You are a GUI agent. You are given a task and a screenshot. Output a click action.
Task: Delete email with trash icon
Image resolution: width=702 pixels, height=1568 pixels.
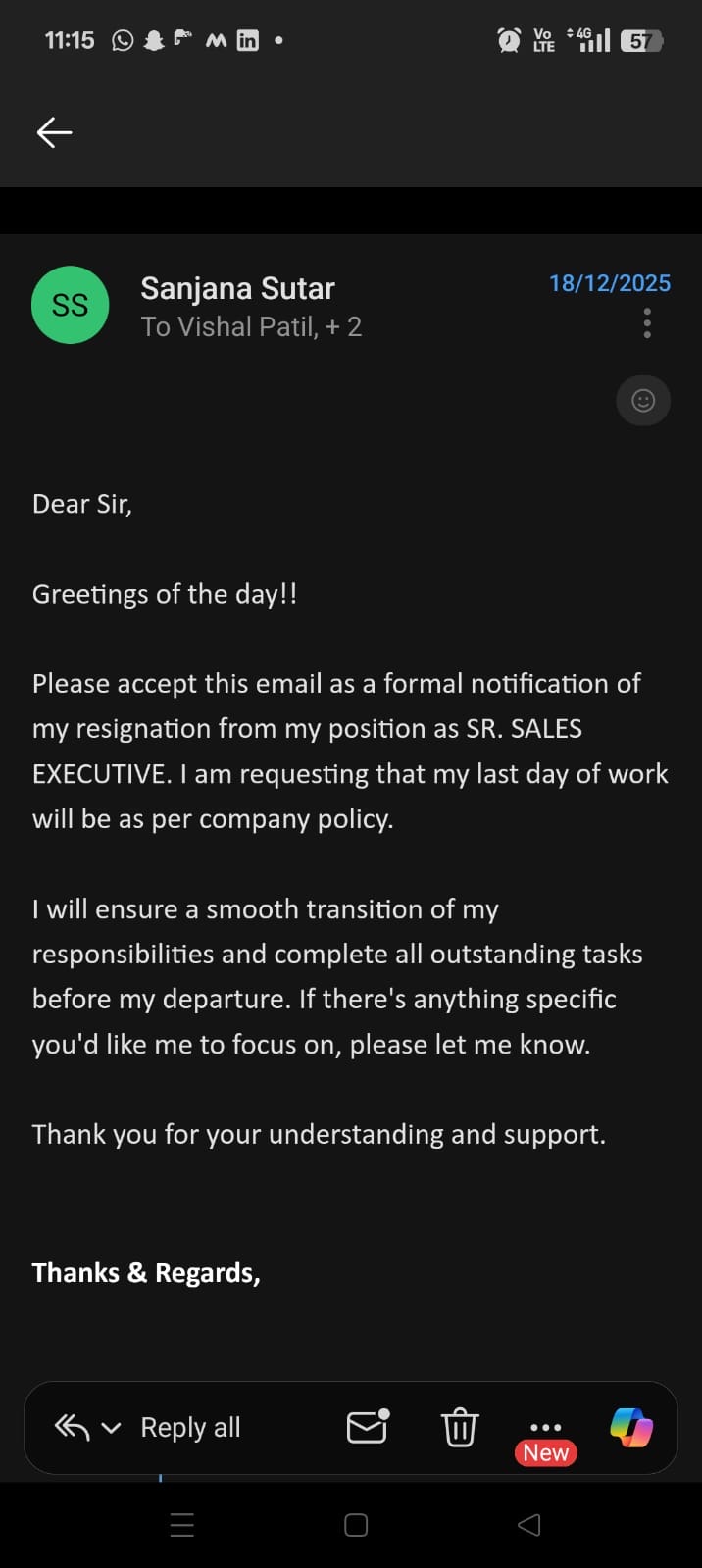(x=459, y=1427)
